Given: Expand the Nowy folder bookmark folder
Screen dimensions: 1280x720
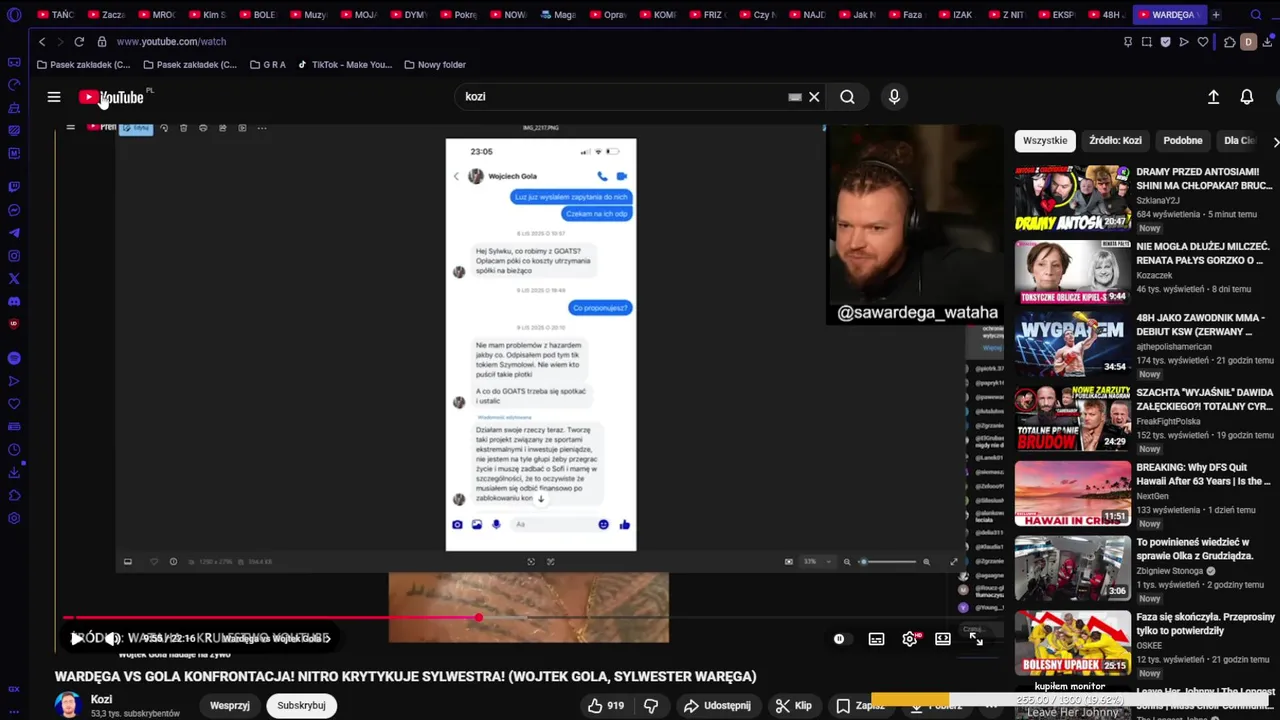Looking at the screenshot, I should [435, 65].
